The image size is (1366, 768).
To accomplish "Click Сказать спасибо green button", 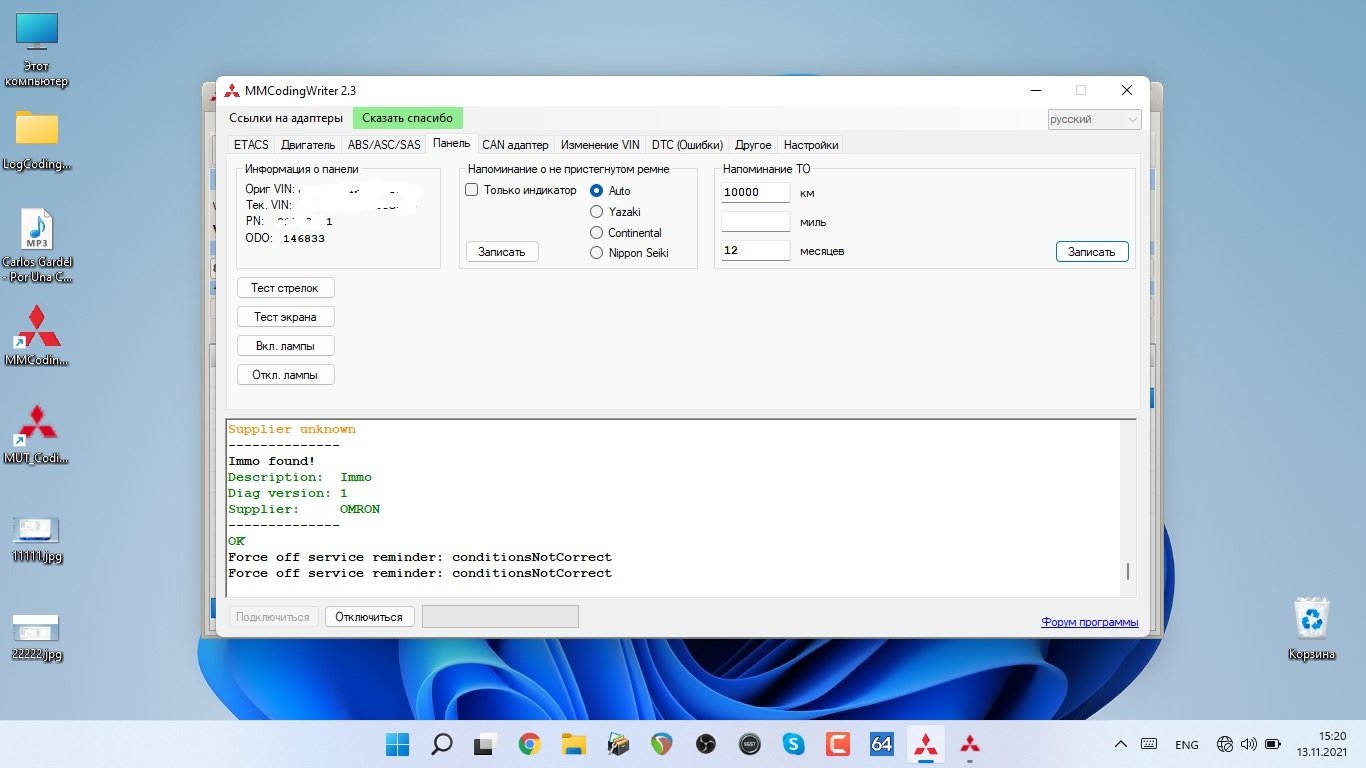I will point(408,118).
